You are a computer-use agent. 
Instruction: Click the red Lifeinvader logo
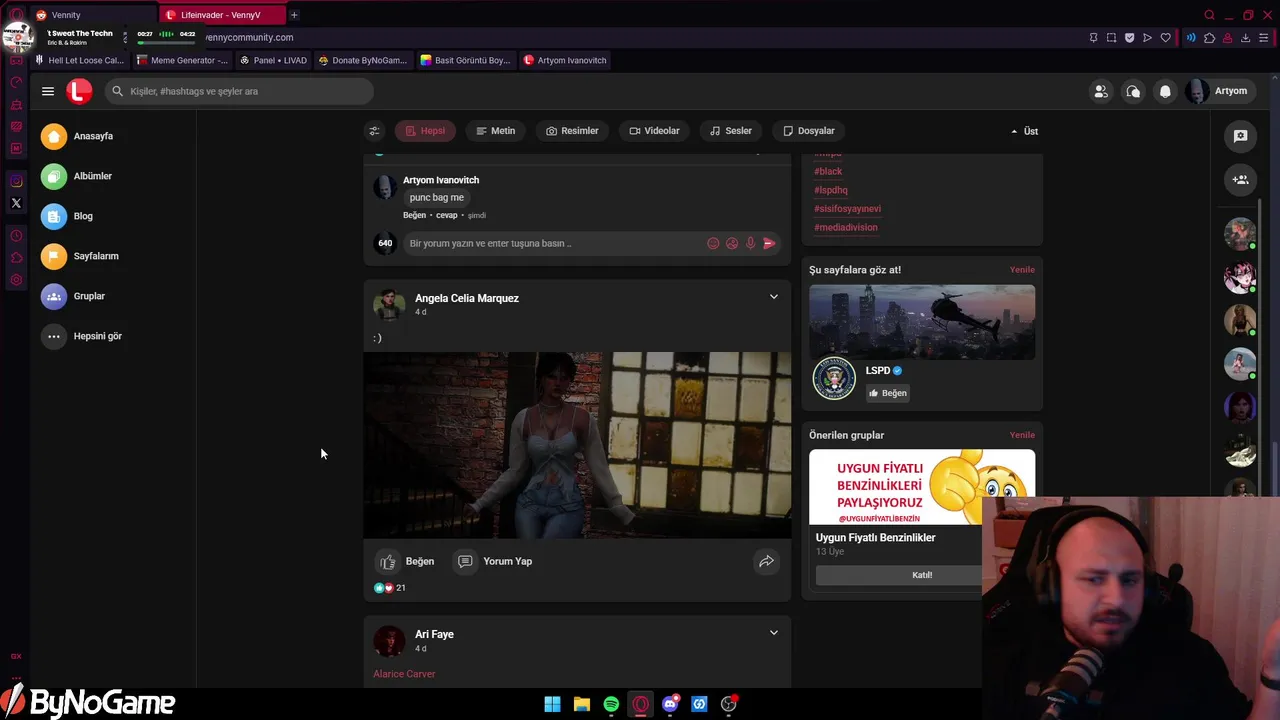79,91
